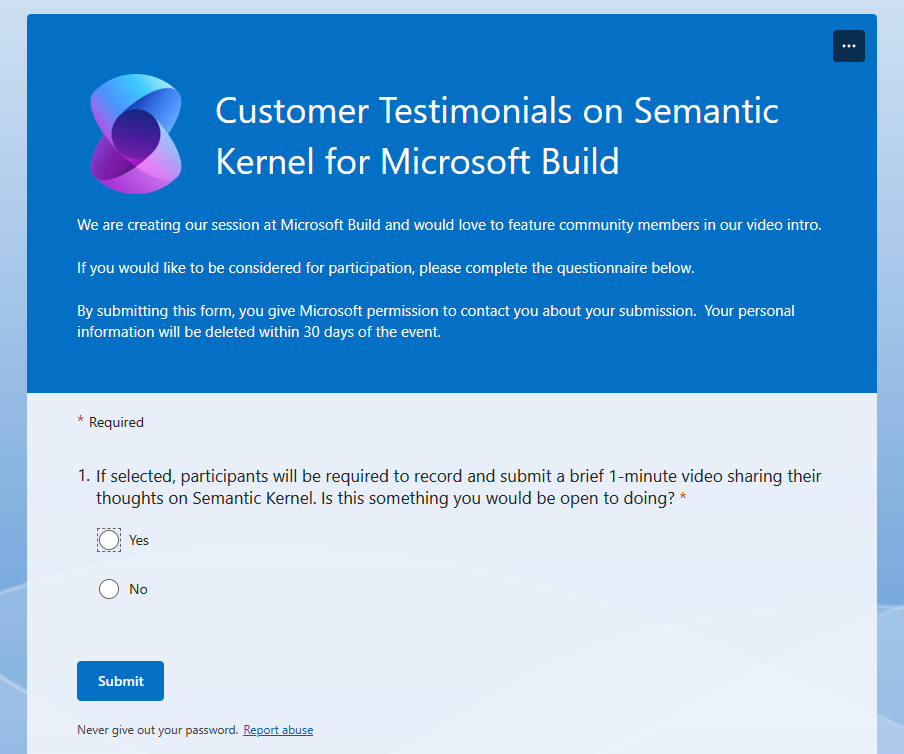Click the 'Required' legend text
The width and height of the screenshot is (904, 754).
116,423
